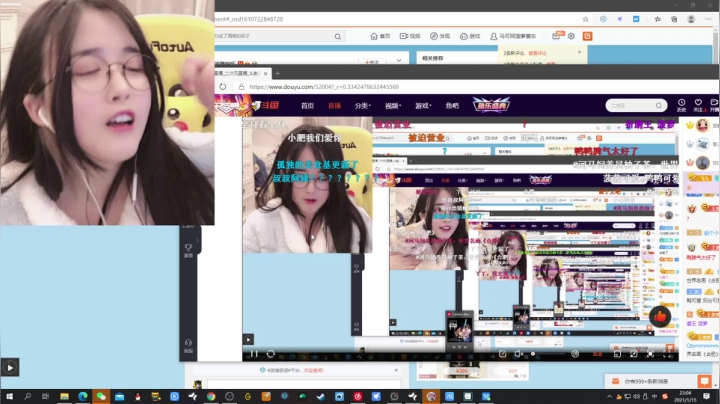Open 游戏 in the background forum window

pos(470,36)
